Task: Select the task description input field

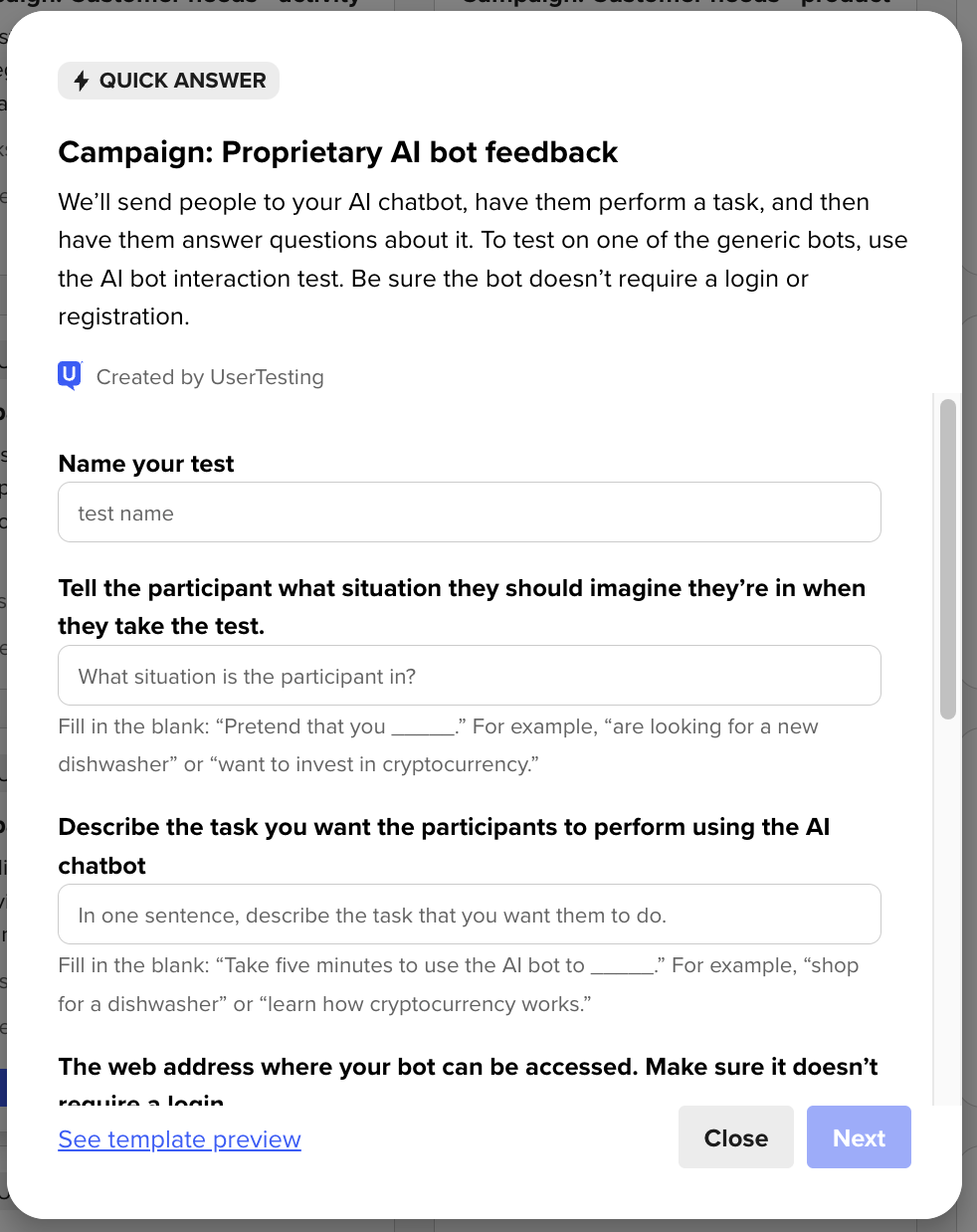Action: click(x=470, y=915)
